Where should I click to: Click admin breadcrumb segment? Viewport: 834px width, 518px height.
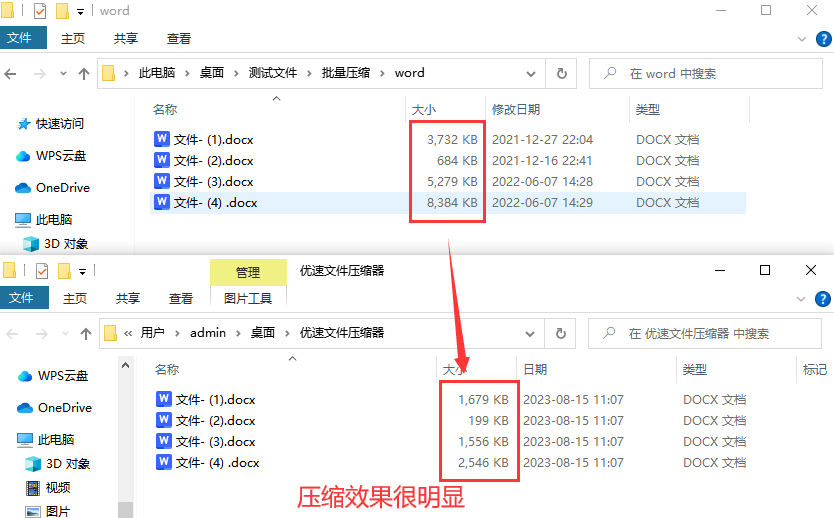208,333
